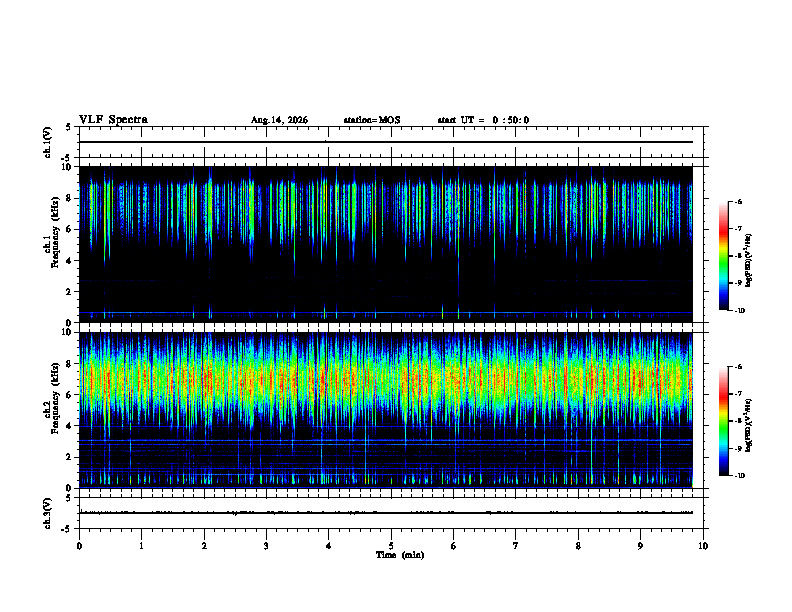The image size is (792, 612).
Task: Click the "ch.3(V)" axis label
Action: [x=47, y=513]
